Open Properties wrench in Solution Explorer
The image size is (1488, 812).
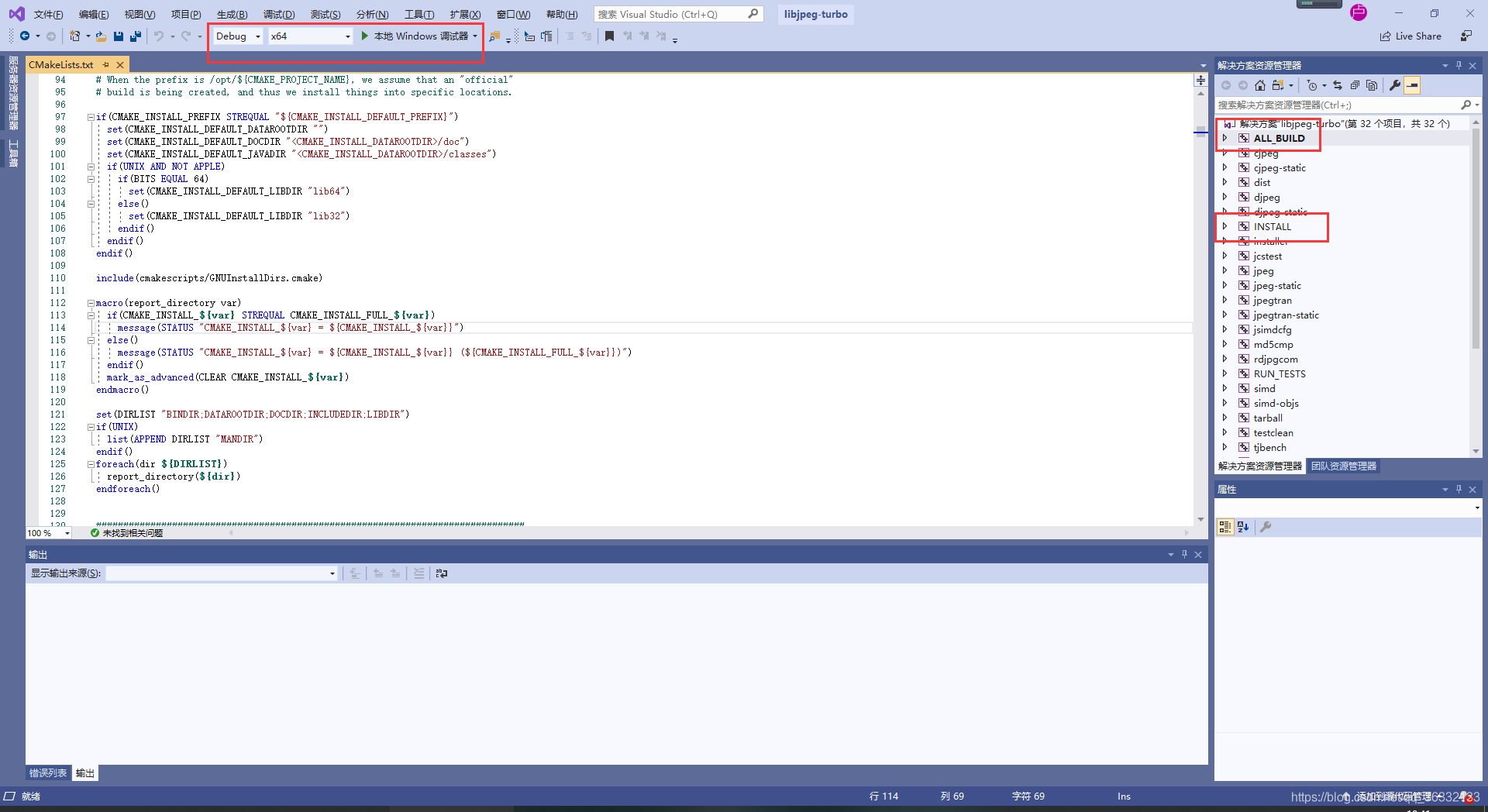(1395, 85)
